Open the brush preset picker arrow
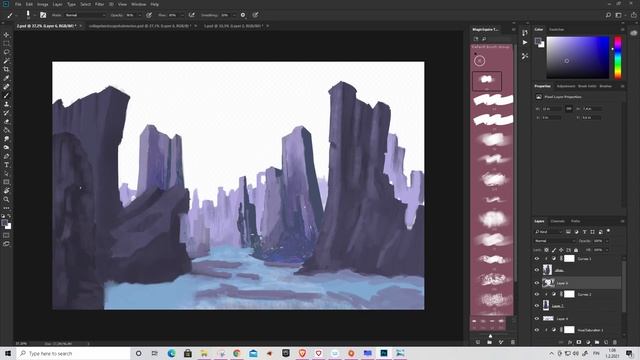This screenshot has height=360, width=640. pyautogui.click(x=34, y=15)
